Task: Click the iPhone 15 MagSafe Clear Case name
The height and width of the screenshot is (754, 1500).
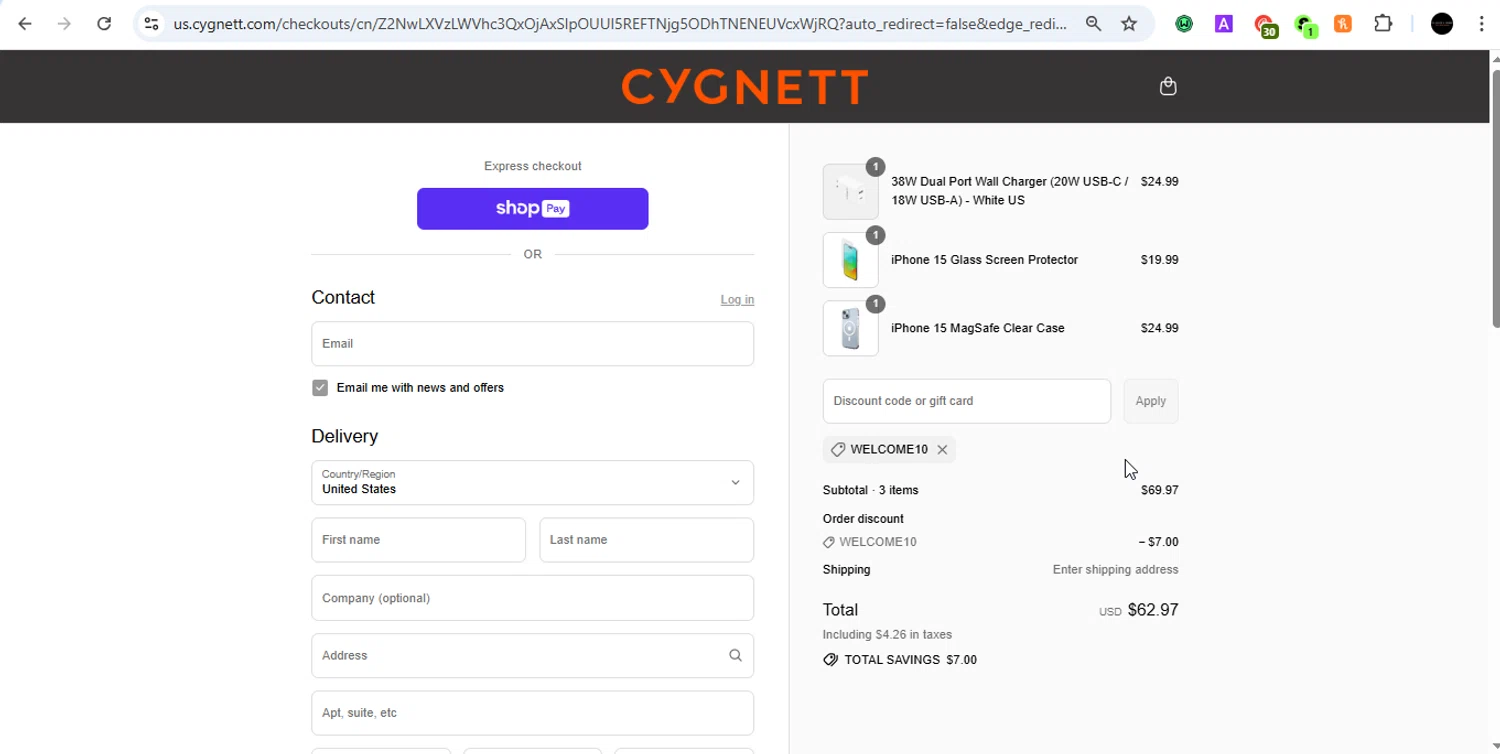Action: coord(978,328)
